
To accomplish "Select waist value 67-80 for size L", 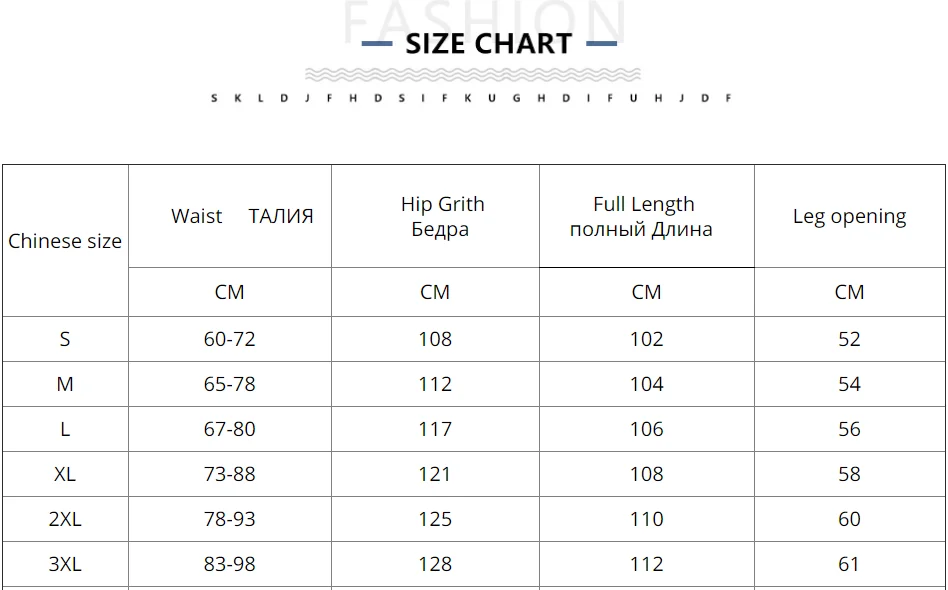I will click(230, 429).
